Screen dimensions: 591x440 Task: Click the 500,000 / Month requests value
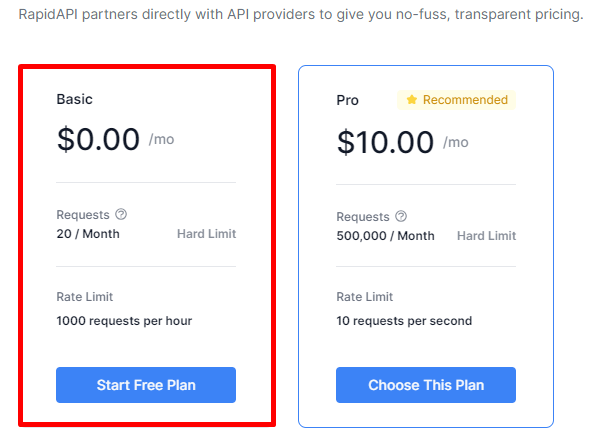(385, 236)
